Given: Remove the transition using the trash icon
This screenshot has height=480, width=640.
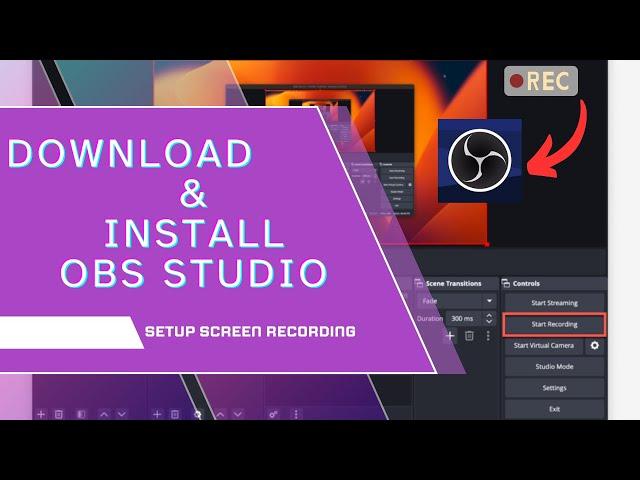Looking at the screenshot, I should click(469, 336).
